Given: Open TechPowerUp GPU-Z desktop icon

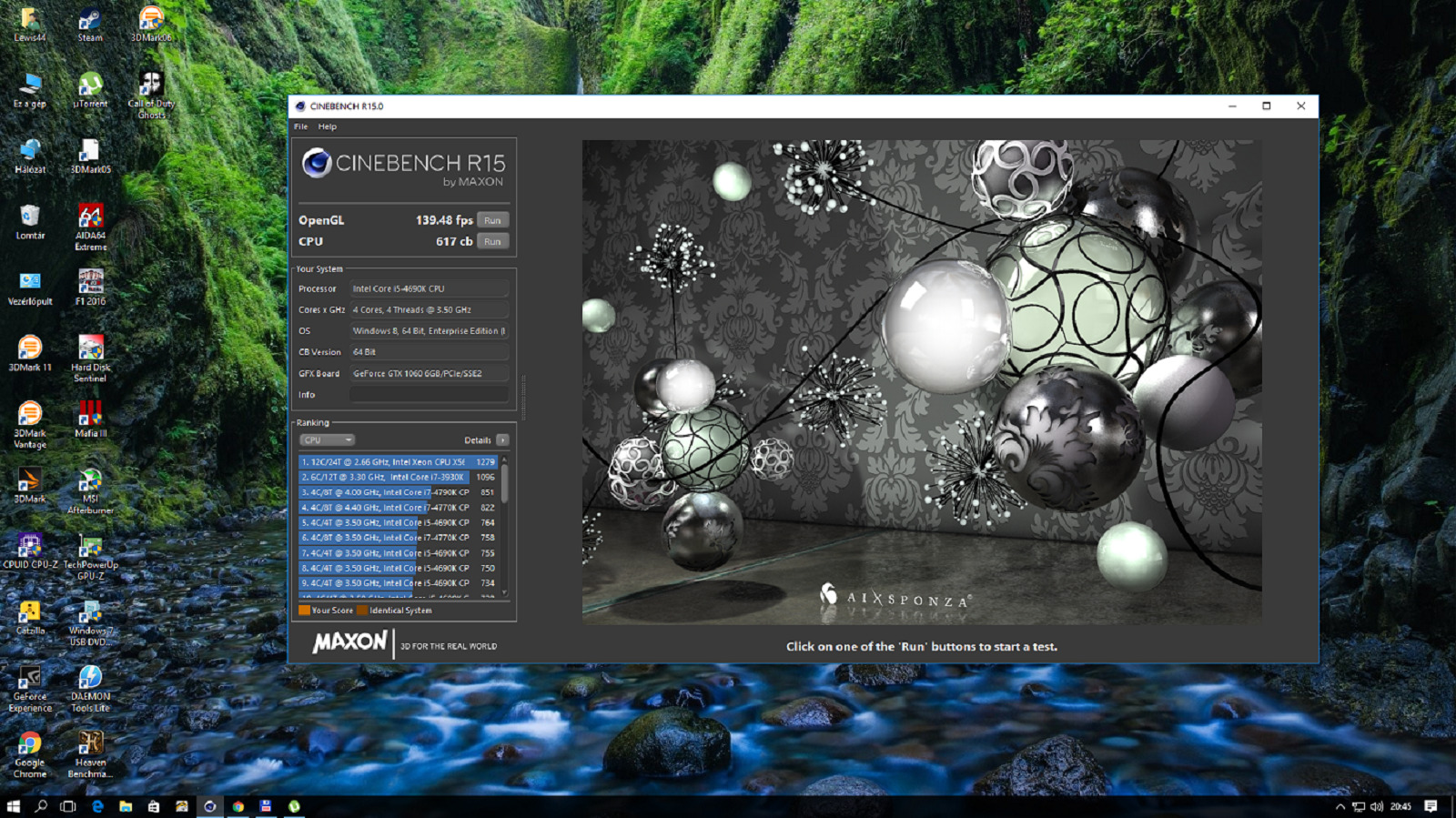Looking at the screenshot, I should pos(90,557).
